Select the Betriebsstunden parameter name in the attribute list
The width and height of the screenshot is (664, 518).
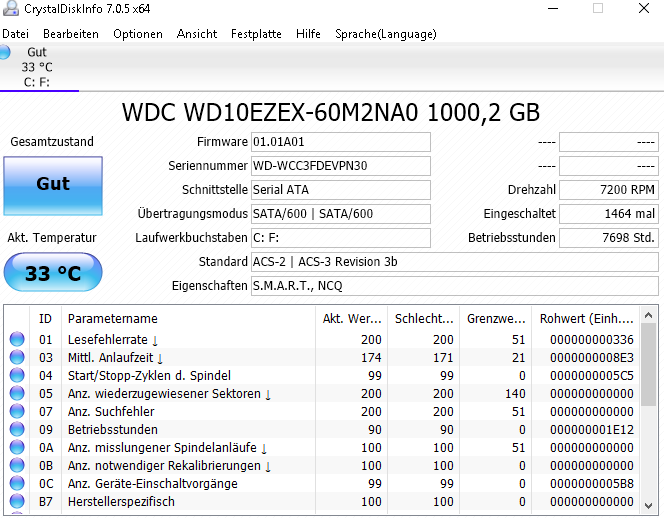pyautogui.click(x=113, y=429)
